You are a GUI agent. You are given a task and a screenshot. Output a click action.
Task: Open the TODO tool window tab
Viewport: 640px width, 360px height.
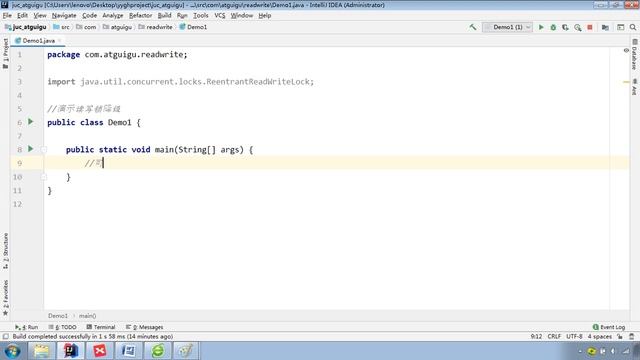[x=62, y=327]
